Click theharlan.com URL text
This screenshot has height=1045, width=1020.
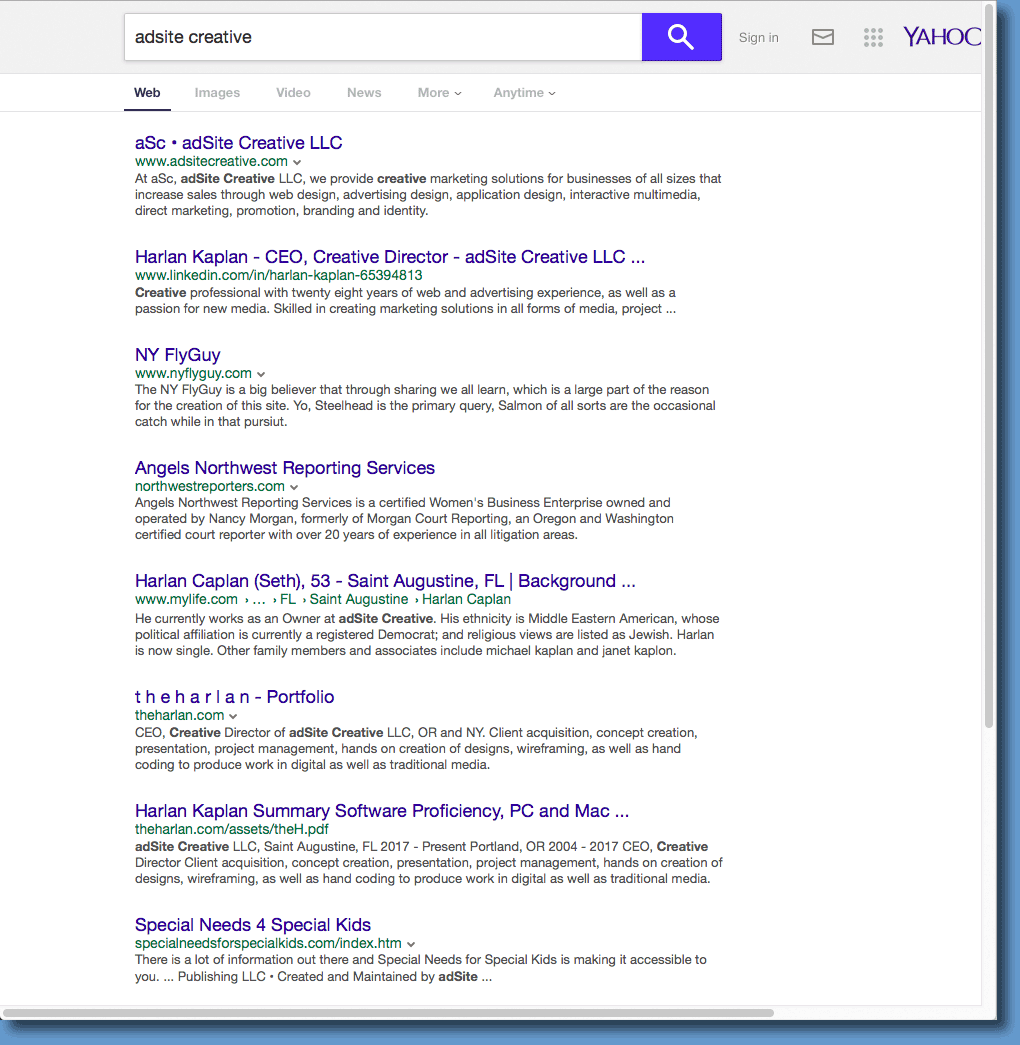click(x=179, y=715)
